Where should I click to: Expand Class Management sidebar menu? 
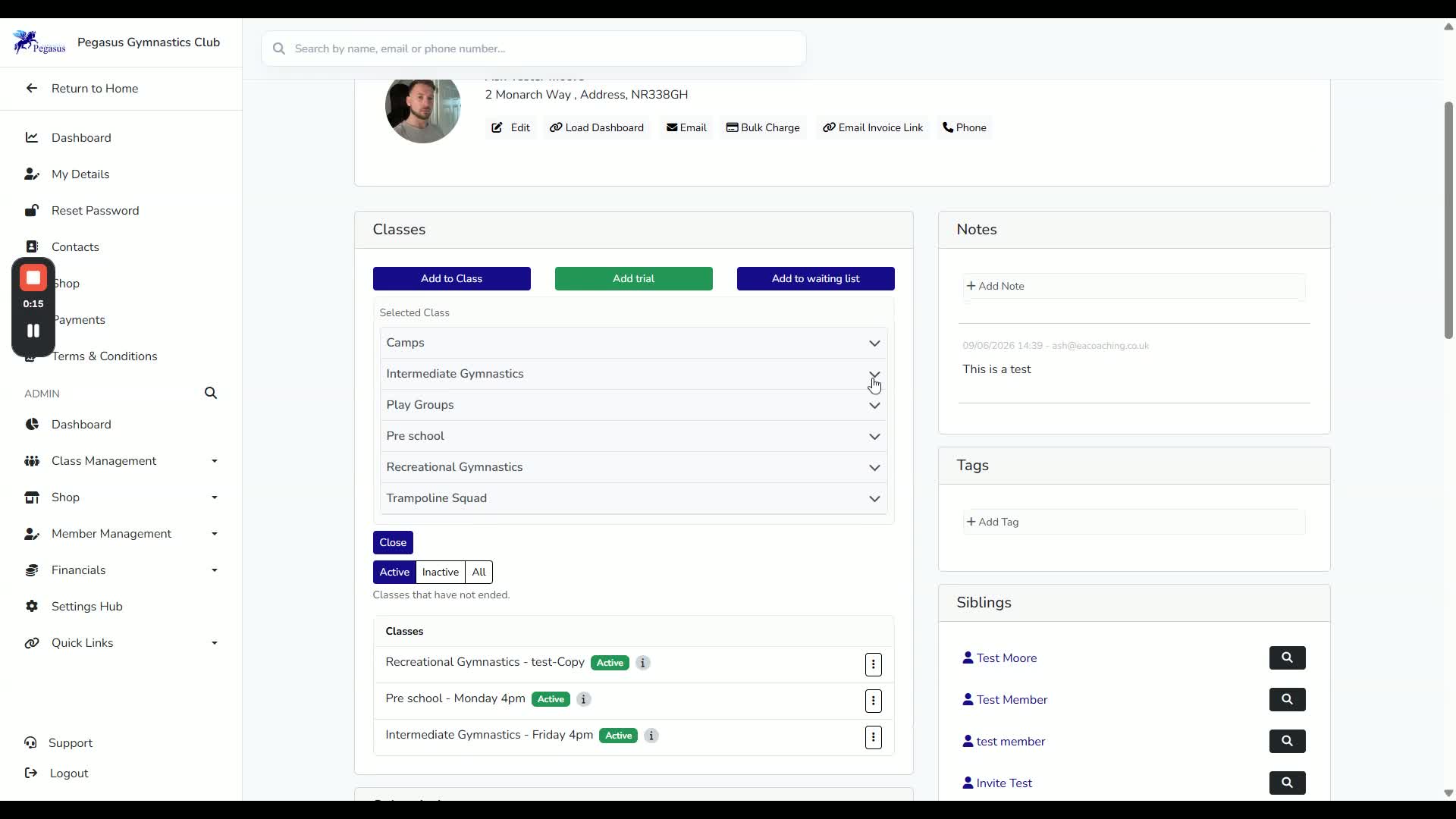(121, 461)
